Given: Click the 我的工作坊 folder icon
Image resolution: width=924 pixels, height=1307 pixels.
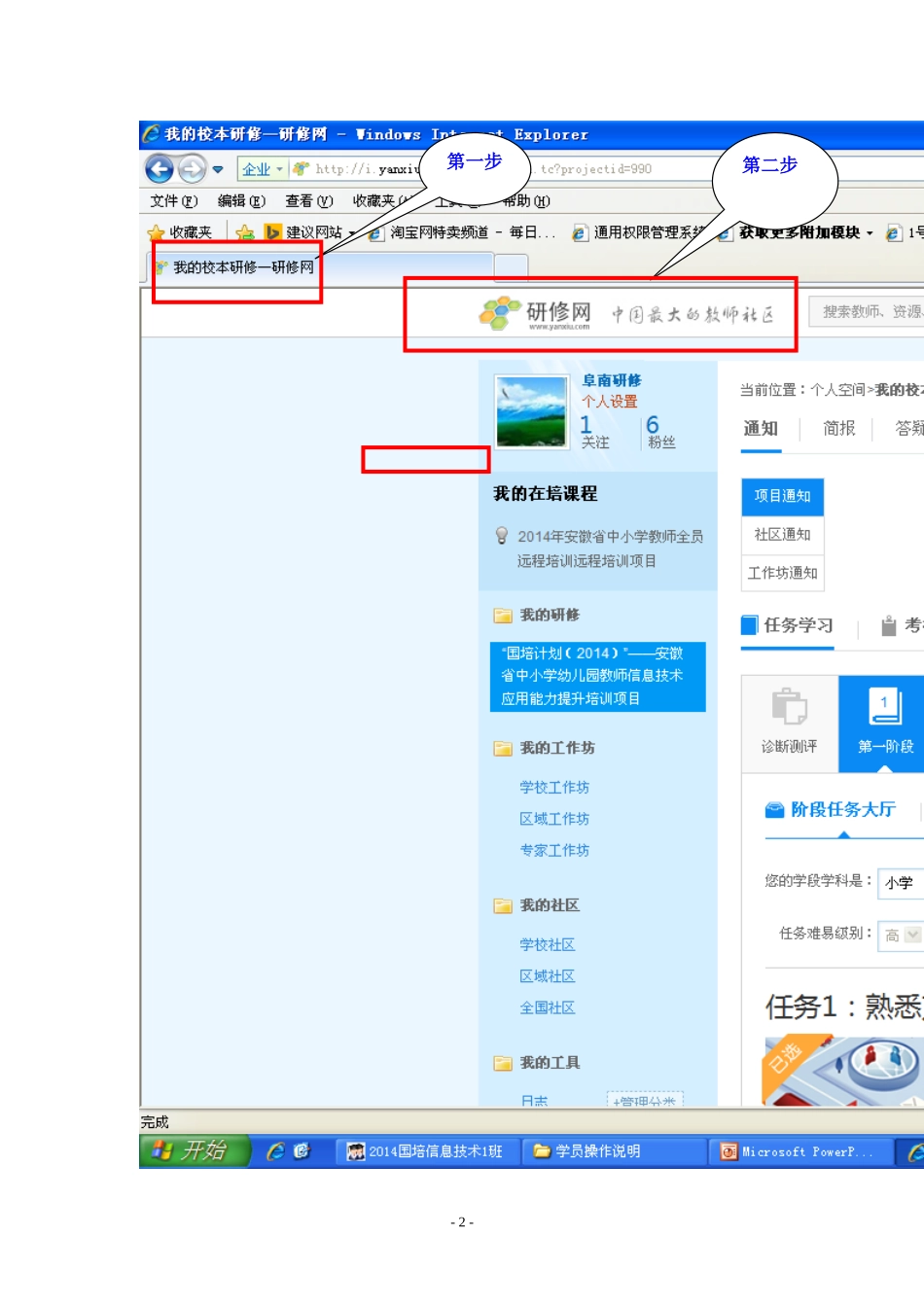Looking at the screenshot, I should point(503,749).
